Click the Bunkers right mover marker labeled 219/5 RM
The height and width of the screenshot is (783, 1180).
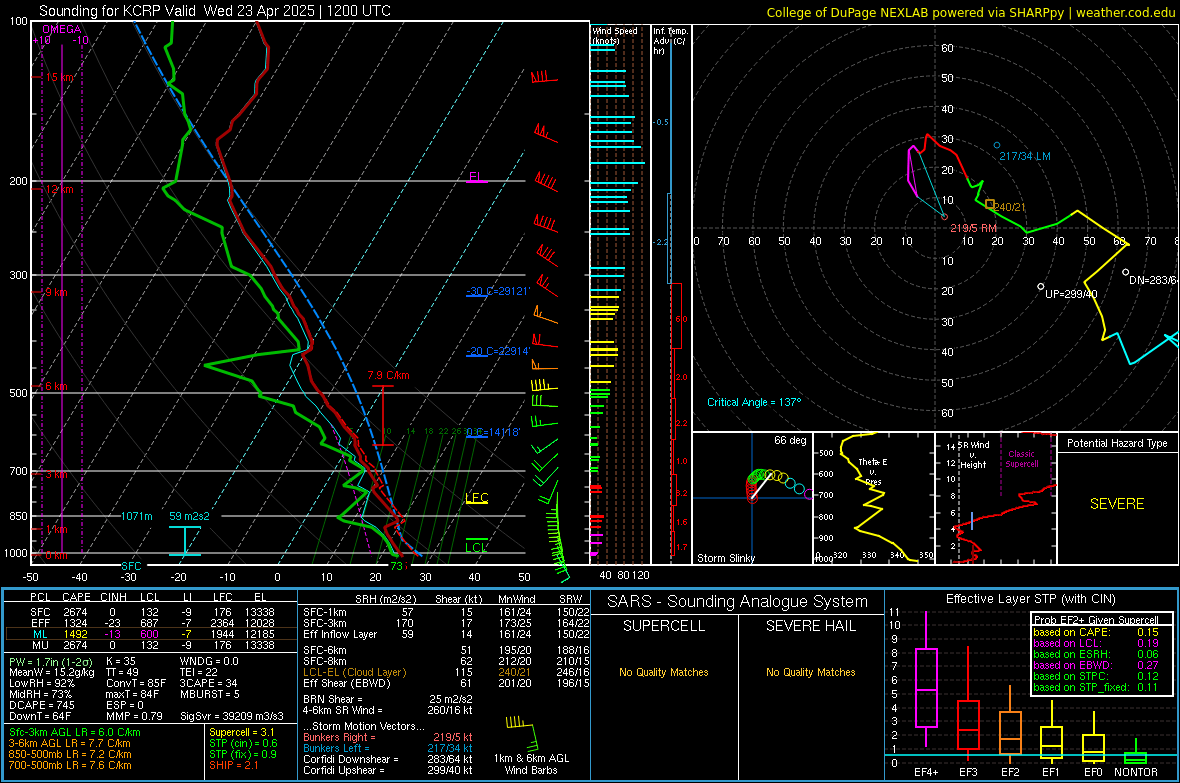(x=944, y=217)
